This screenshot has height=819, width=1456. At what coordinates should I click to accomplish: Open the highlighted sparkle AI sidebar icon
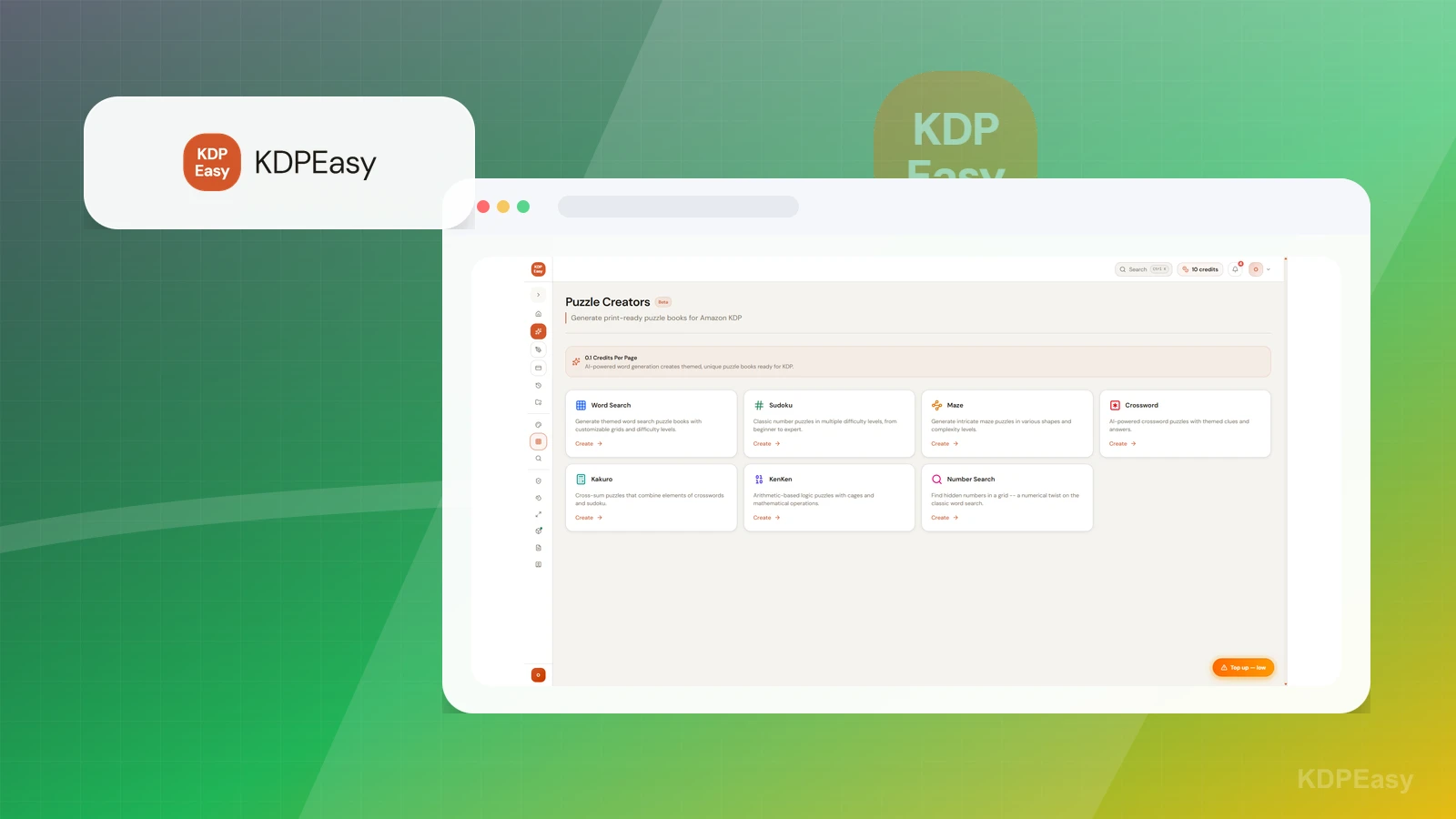pyautogui.click(x=538, y=331)
